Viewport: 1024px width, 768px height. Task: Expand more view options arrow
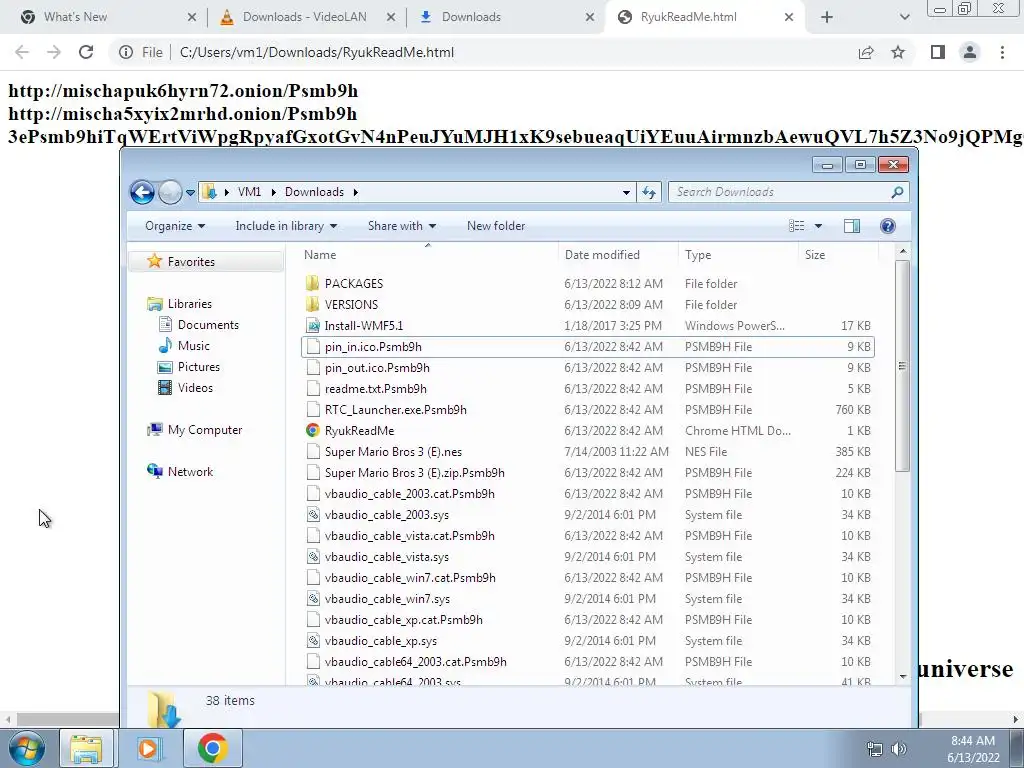tap(818, 226)
